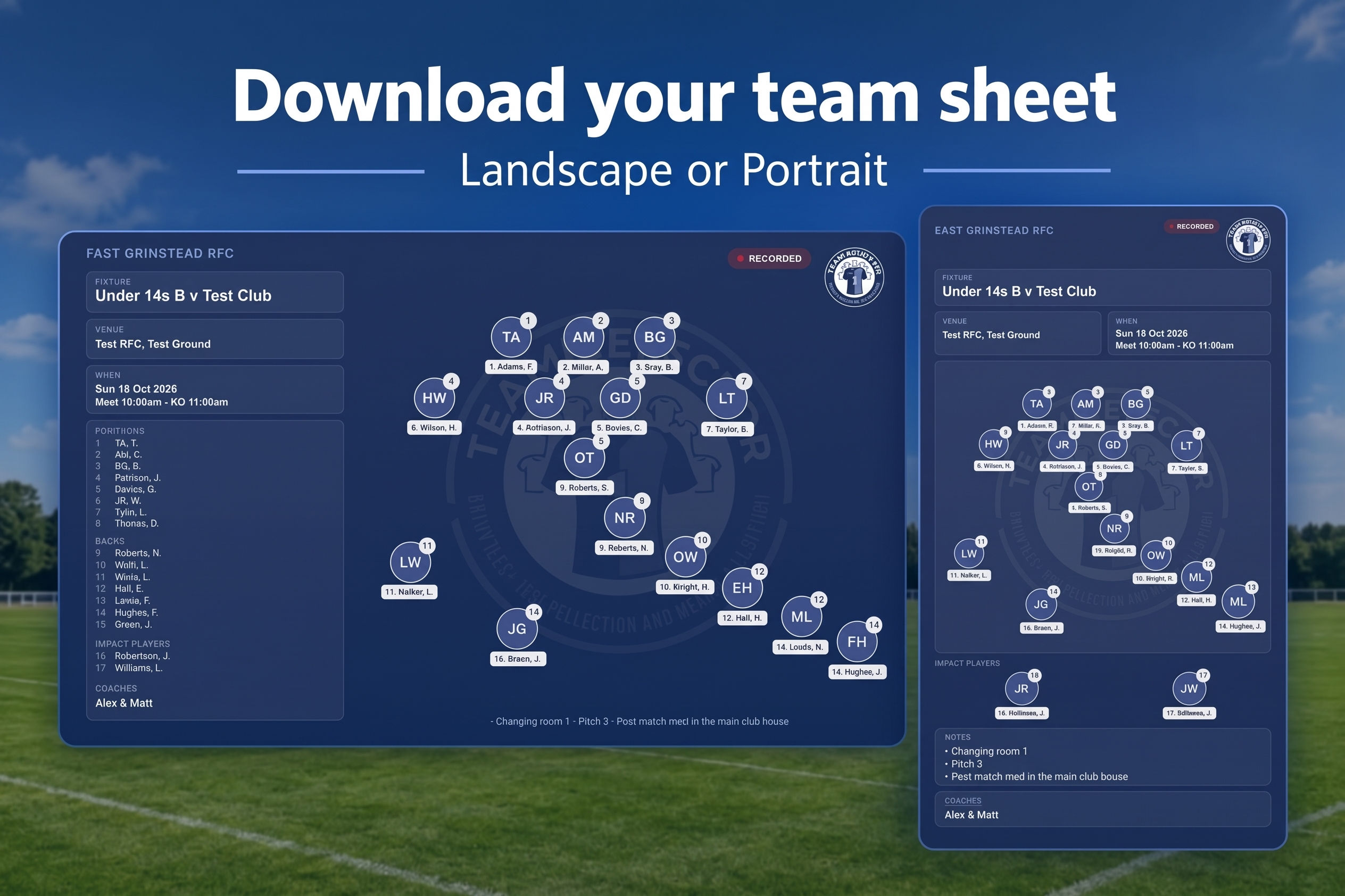1345x896 pixels.
Task: Click the BG player circle on landscape sheet
Action: click(x=655, y=337)
